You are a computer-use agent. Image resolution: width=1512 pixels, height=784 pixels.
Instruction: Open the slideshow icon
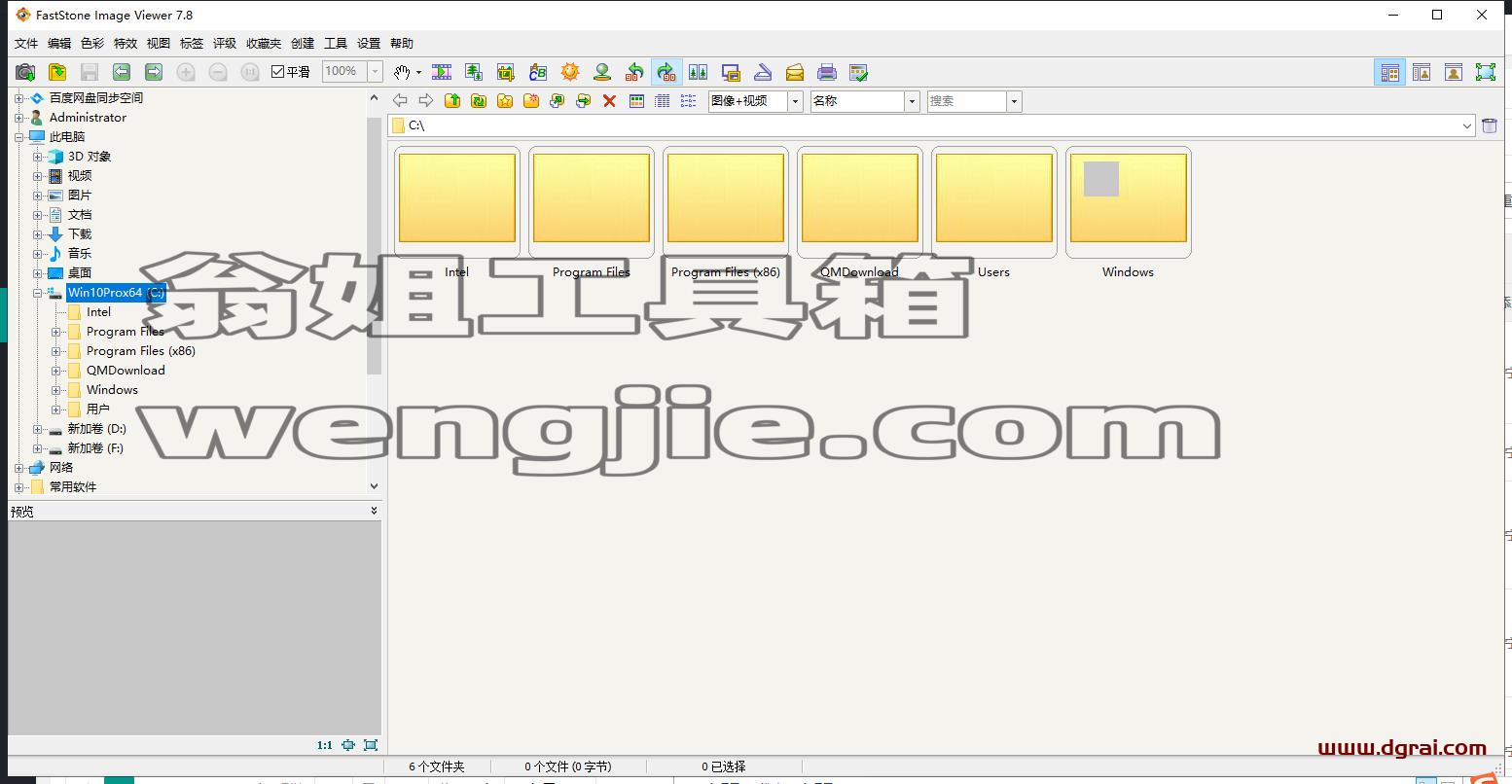pos(442,72)
